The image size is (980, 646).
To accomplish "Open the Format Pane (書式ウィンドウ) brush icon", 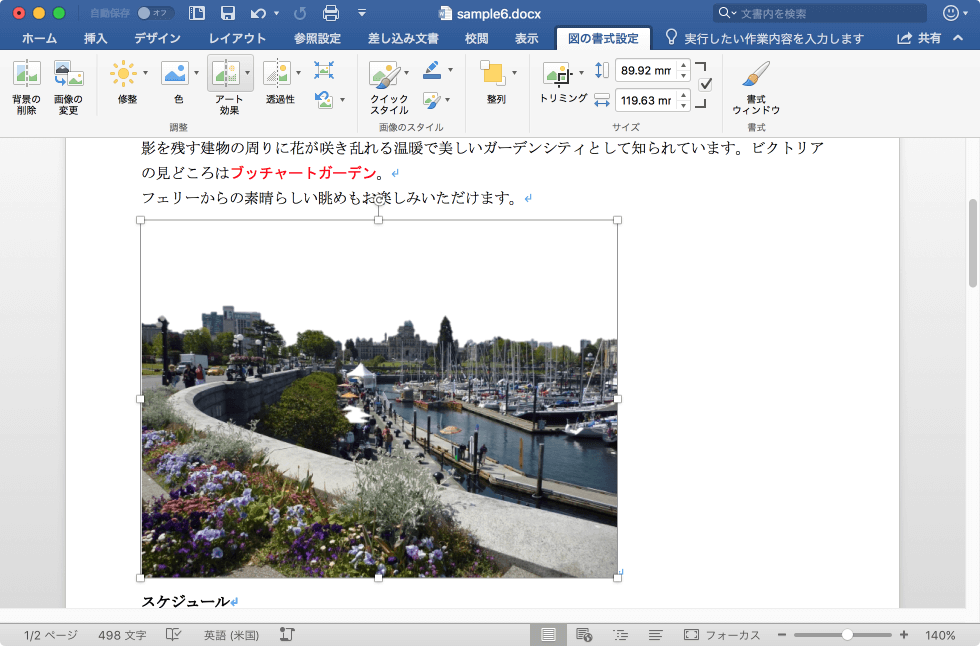I will [756, 76].
